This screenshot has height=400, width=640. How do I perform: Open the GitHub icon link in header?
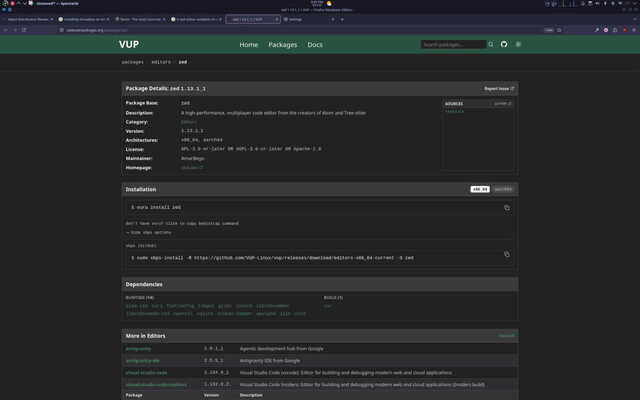point(504,44)
